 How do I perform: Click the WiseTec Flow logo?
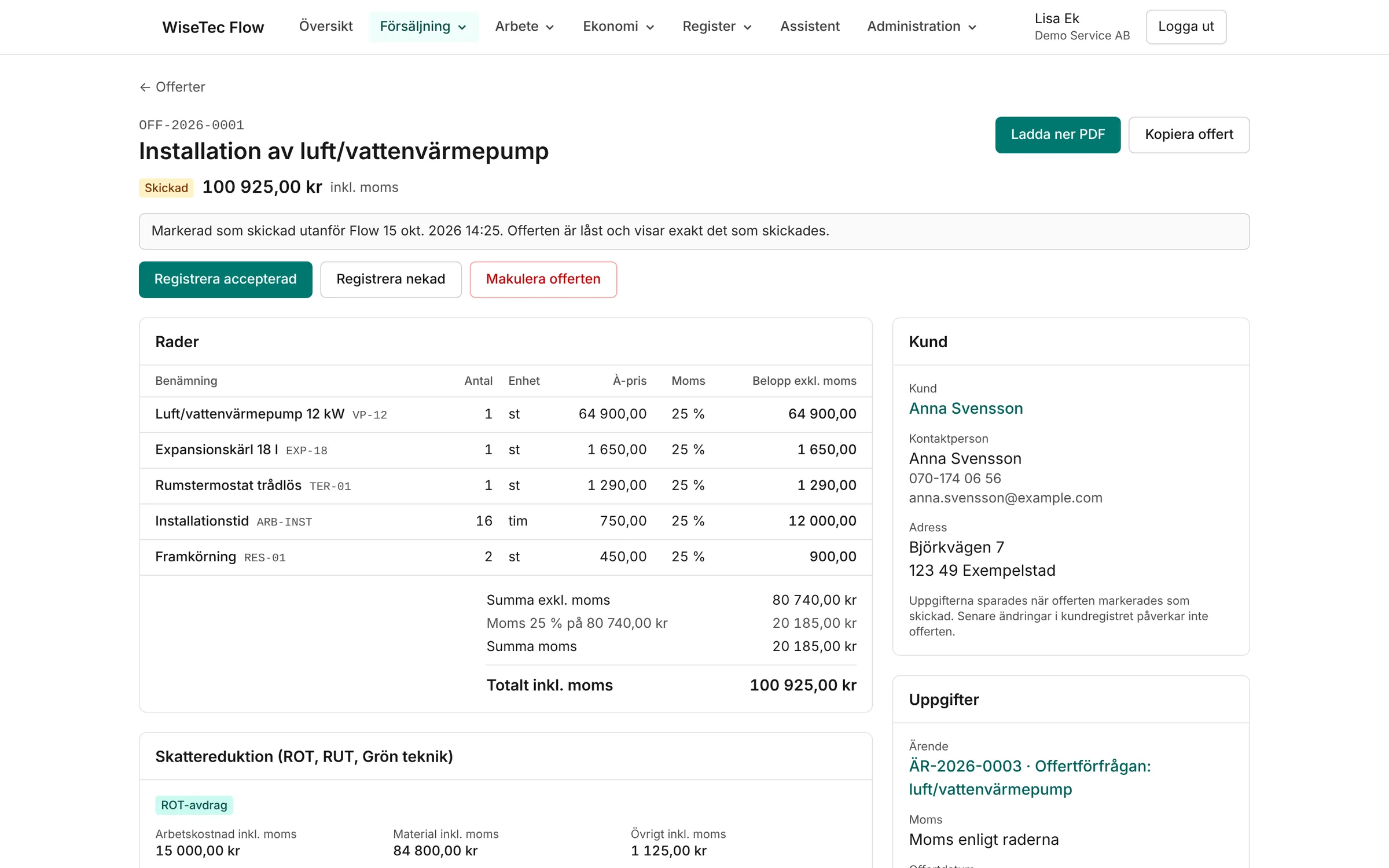coord(213,27)
